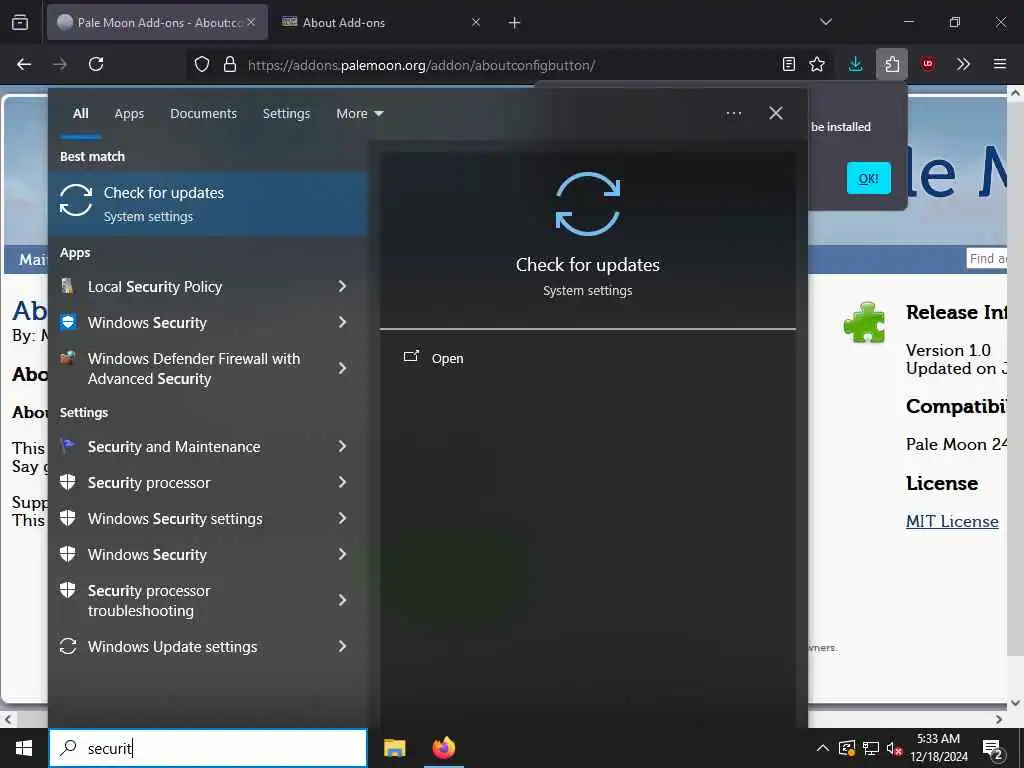Expand Security processor troubleshooting chevron
Screen dimensions: 1024x768
coord(342,600)
